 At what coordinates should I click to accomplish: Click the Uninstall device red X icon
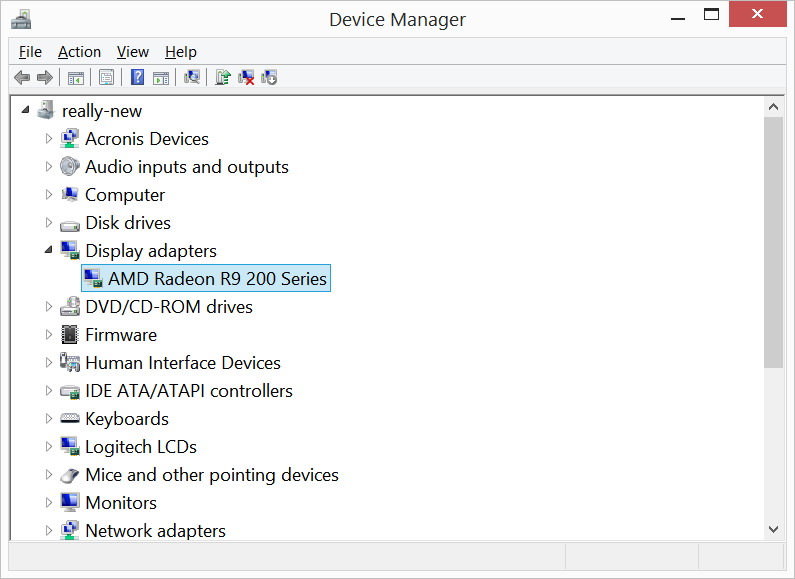tap(246, 78)
